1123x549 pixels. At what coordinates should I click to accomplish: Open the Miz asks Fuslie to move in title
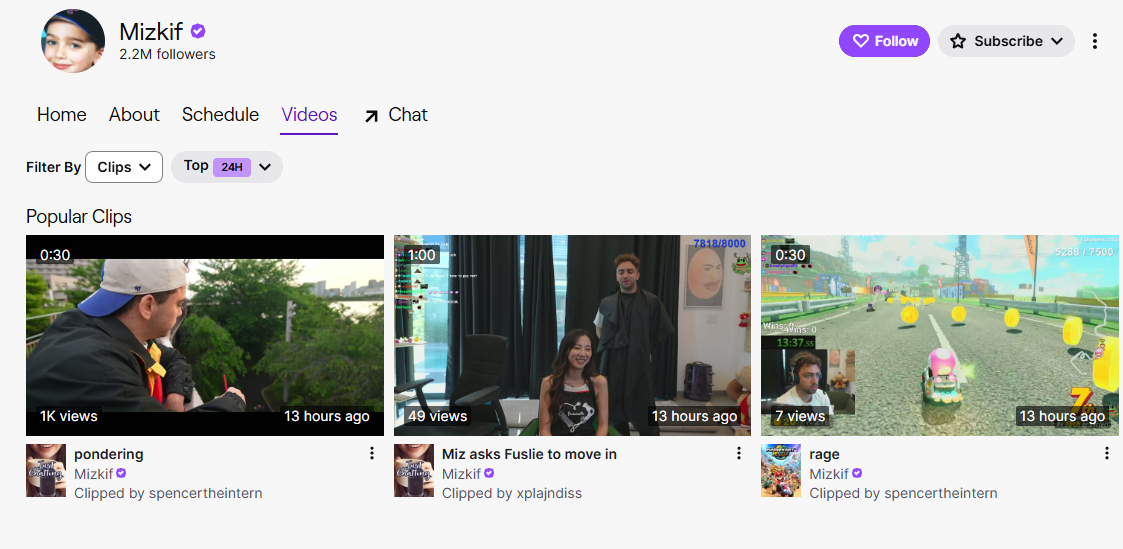click(529, 454)
